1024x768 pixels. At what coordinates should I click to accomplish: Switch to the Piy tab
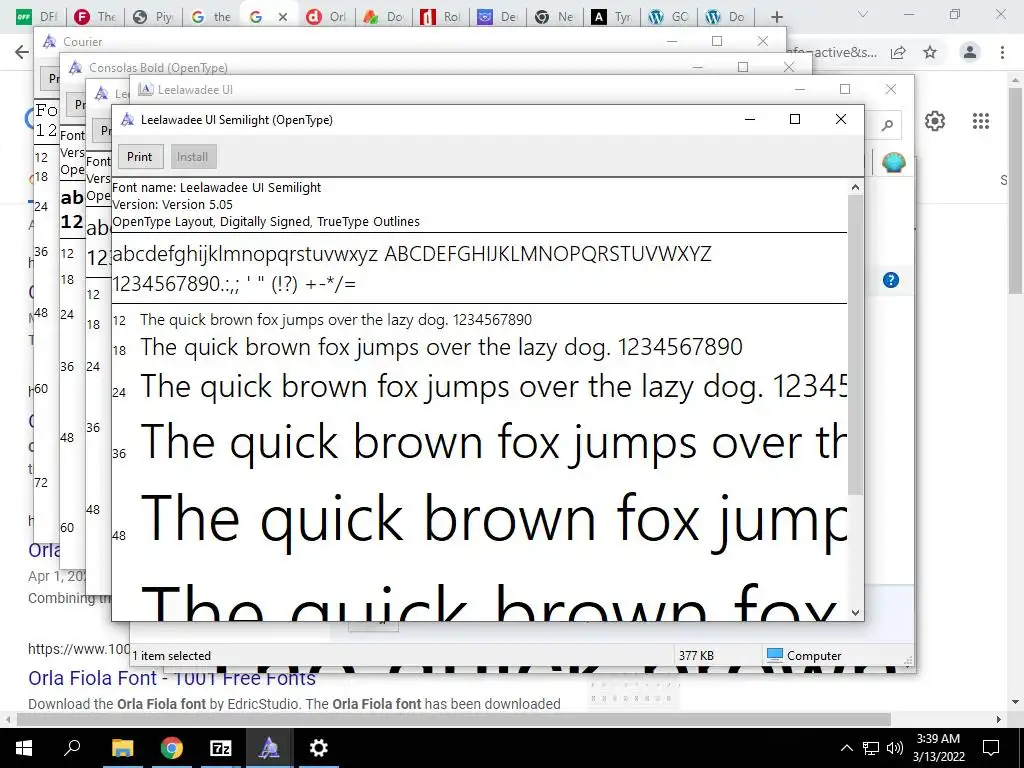point(153,17)
